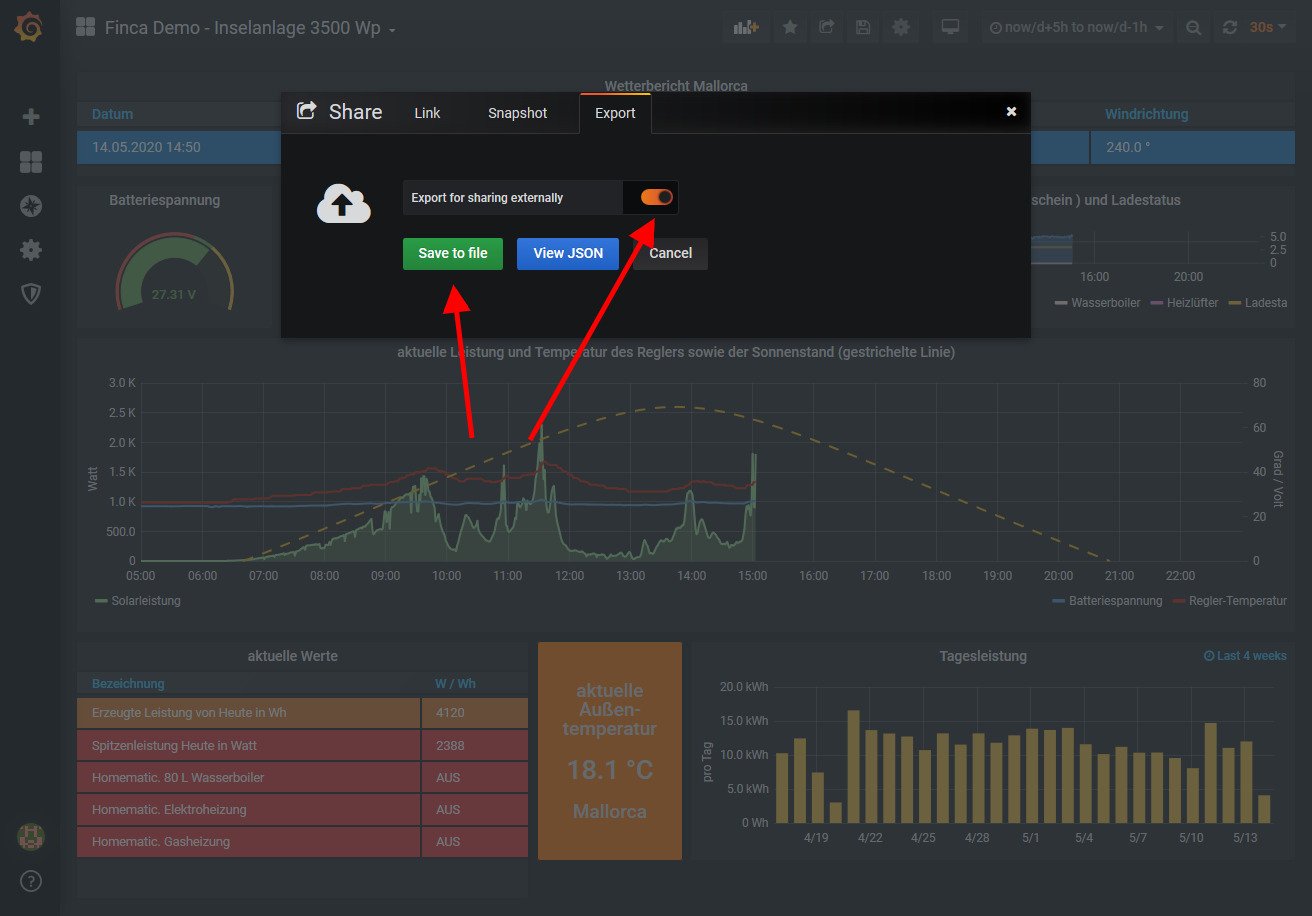1312x916 pixels.
Task: Expand the 30s refresh interval dropdown
Action: point(1267,28)
